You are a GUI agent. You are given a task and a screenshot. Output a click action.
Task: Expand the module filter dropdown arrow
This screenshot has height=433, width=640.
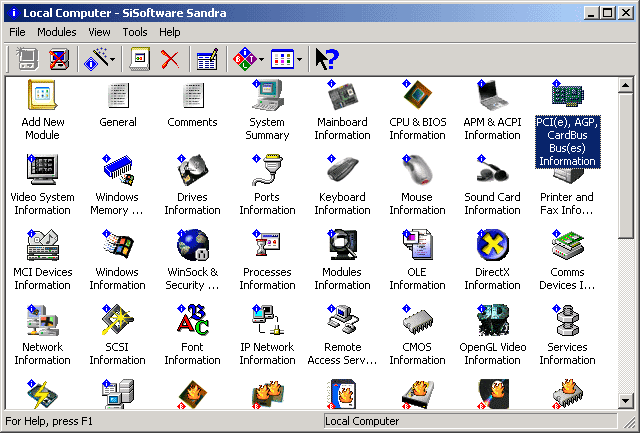pyautogui.click(x=261, y=59)
